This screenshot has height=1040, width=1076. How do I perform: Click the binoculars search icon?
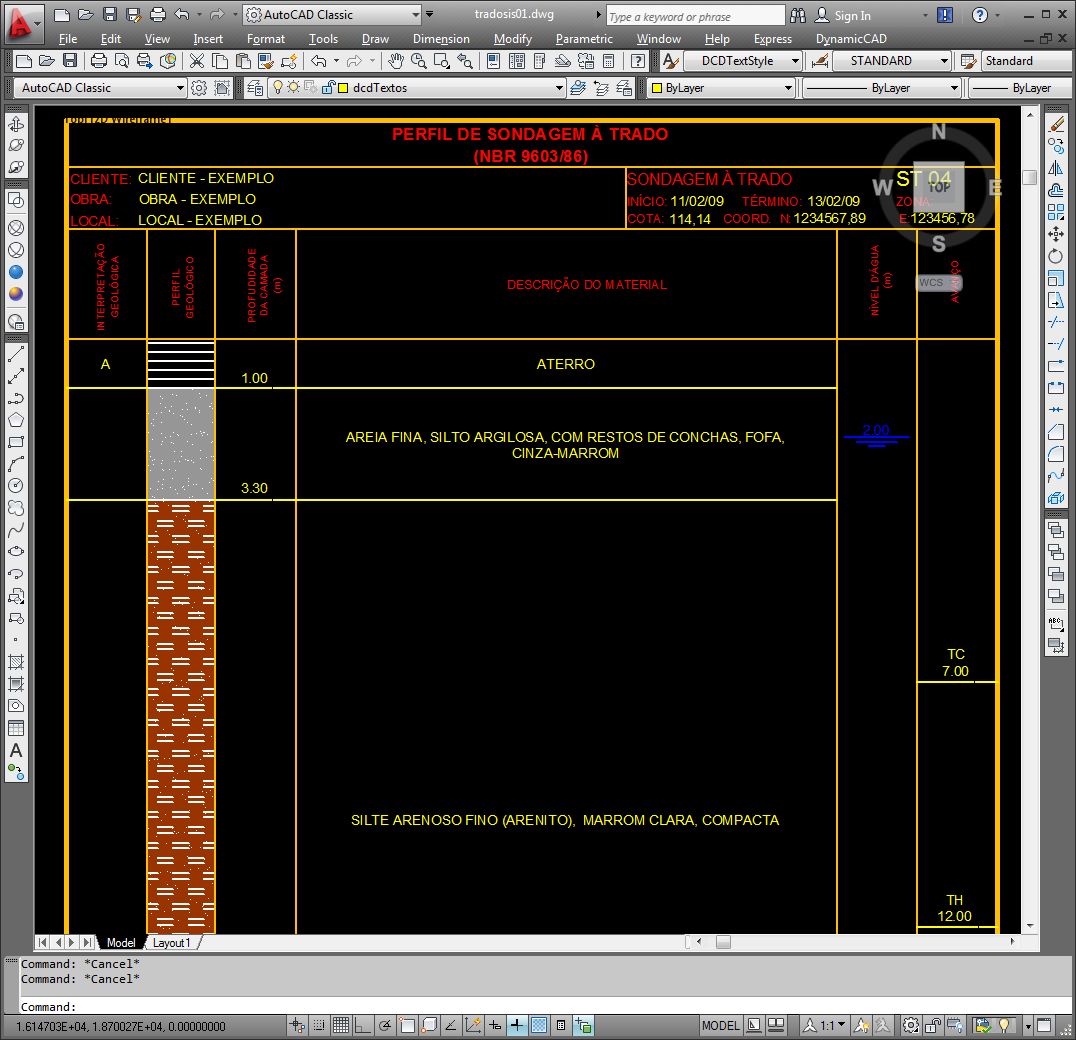[x=798, y=15]
